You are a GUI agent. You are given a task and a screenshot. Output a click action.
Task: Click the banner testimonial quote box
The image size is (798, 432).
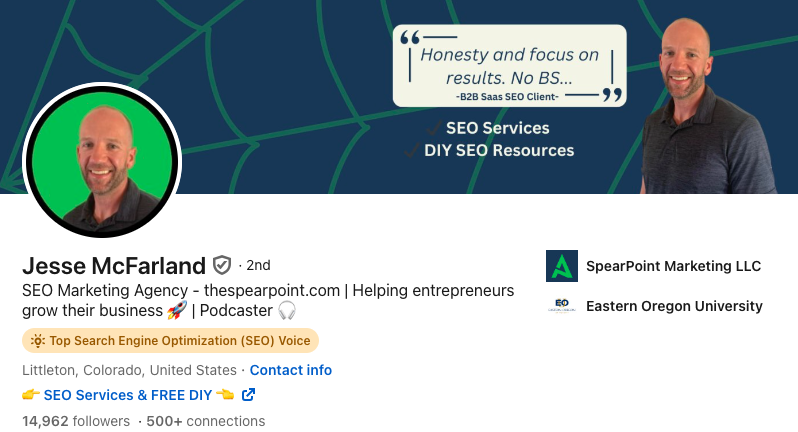(509, 66)
